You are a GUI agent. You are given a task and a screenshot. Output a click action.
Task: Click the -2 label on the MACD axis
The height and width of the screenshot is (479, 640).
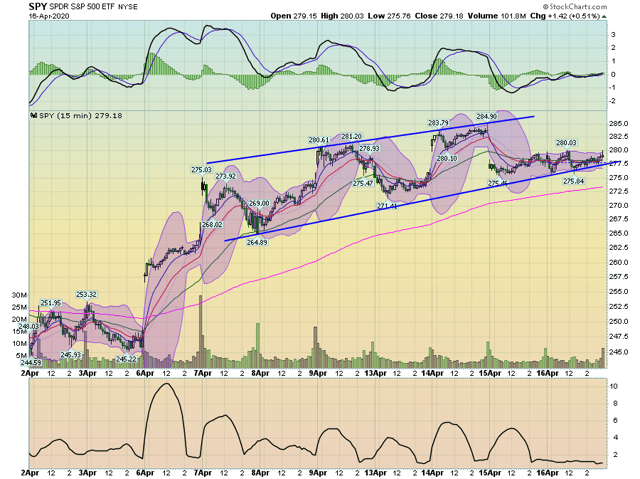pyautogui.click(x=613, y=101)
